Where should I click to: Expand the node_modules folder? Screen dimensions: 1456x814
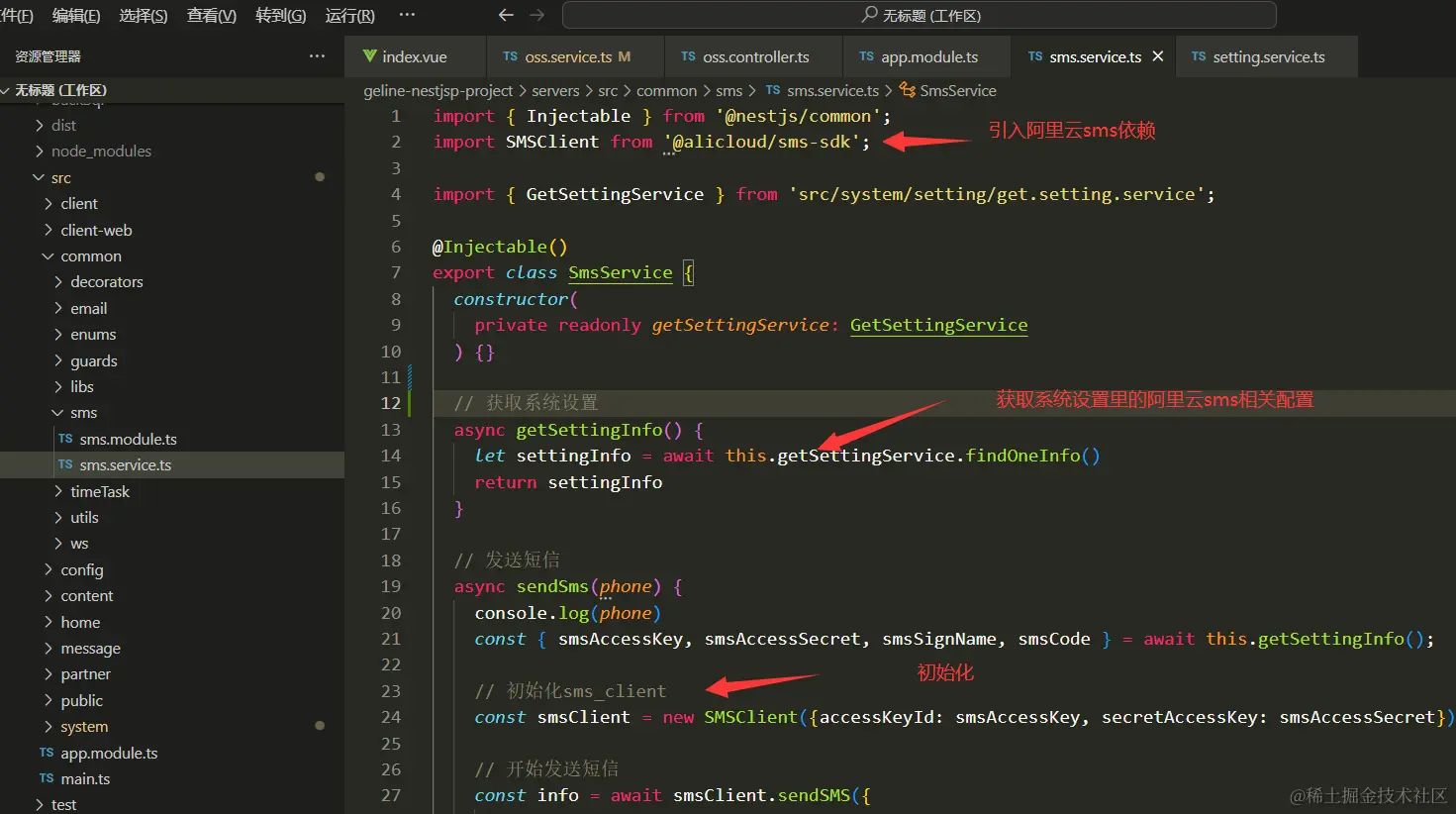(40, 151)
